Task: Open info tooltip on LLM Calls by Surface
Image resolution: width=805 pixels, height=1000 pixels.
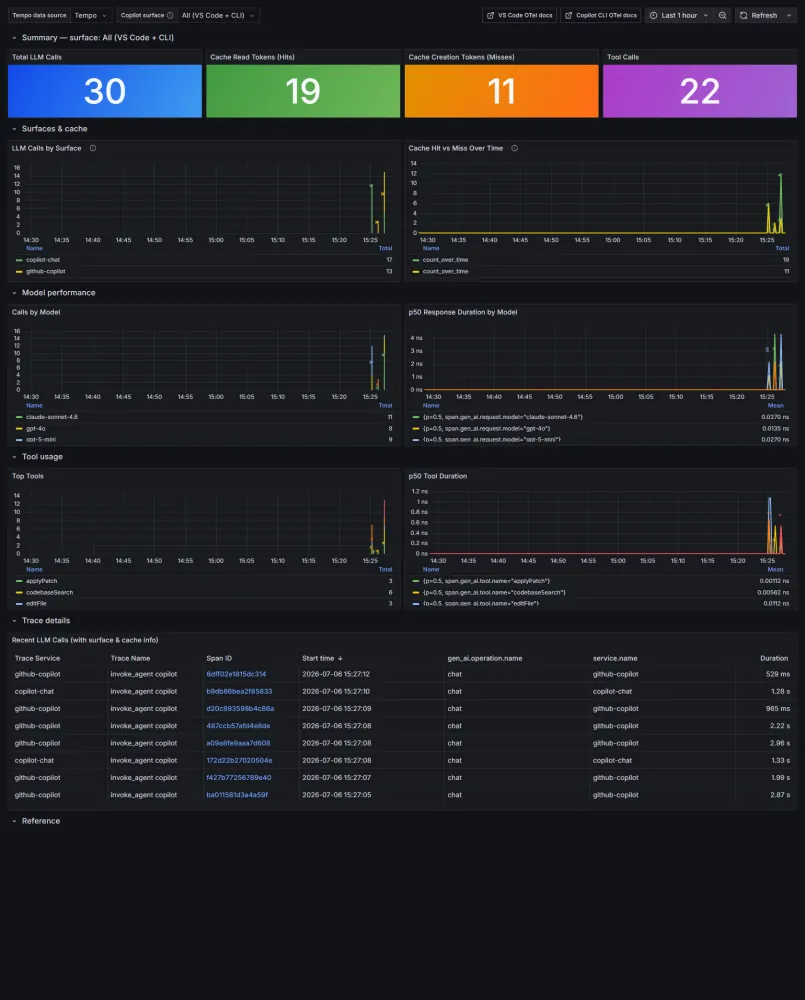Action: point(93,148)
